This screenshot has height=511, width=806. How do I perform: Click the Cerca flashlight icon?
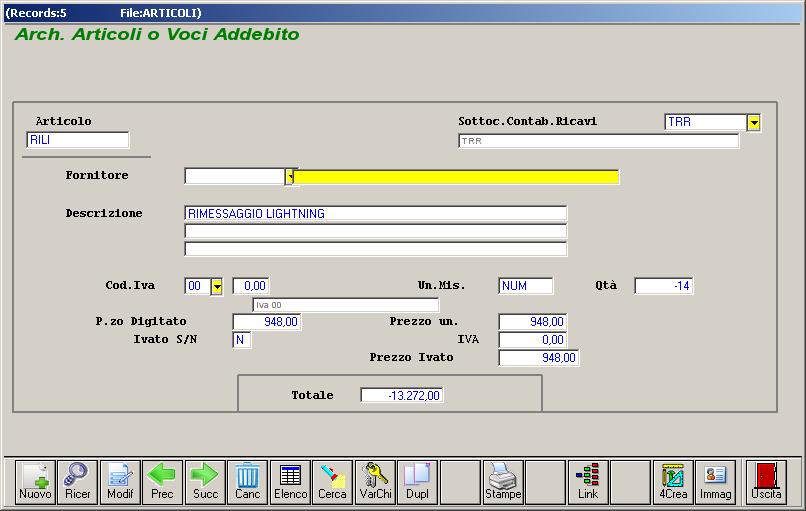coord(333,482)
